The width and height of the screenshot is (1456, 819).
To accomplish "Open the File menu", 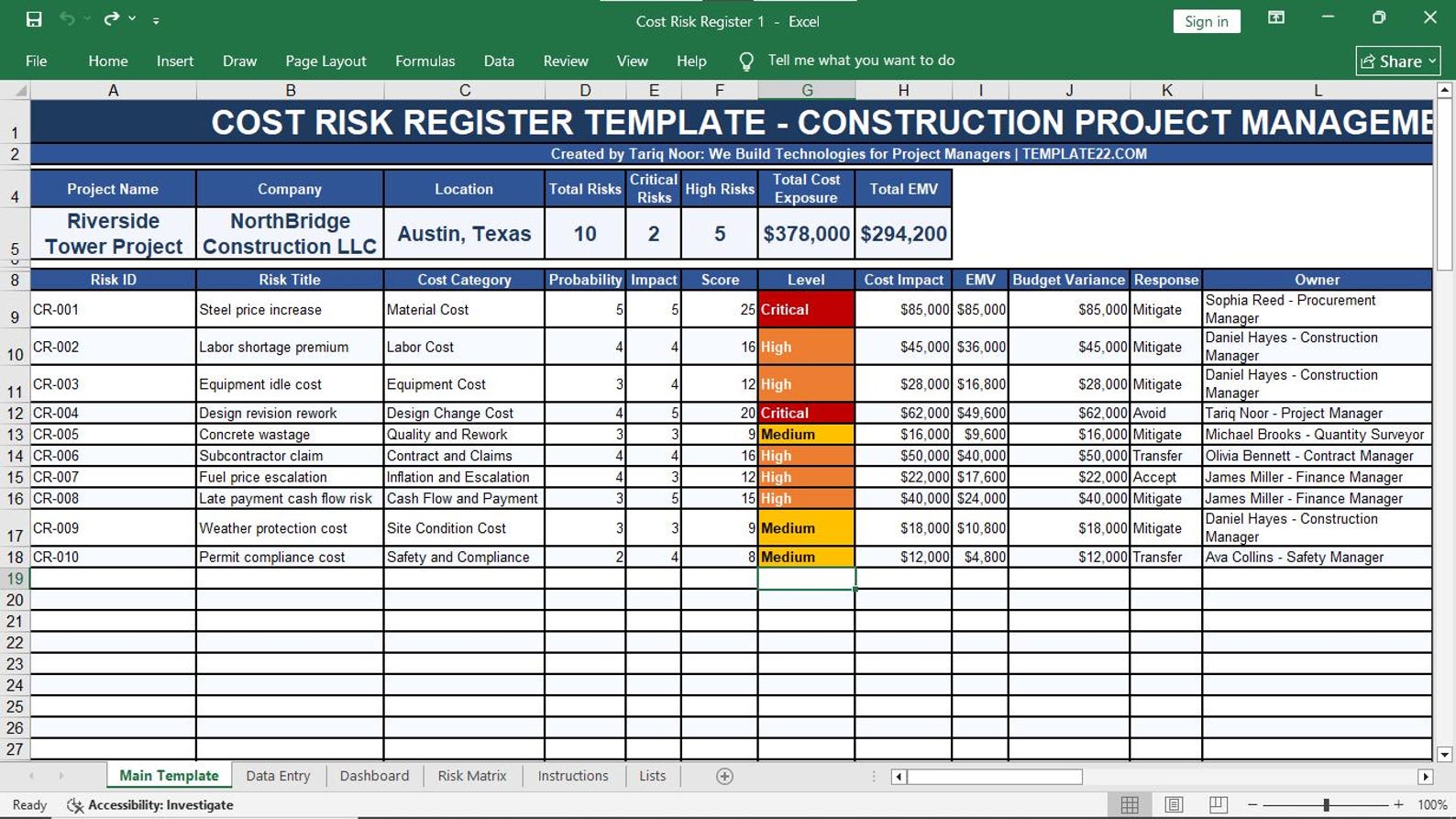I will (37, 61).
